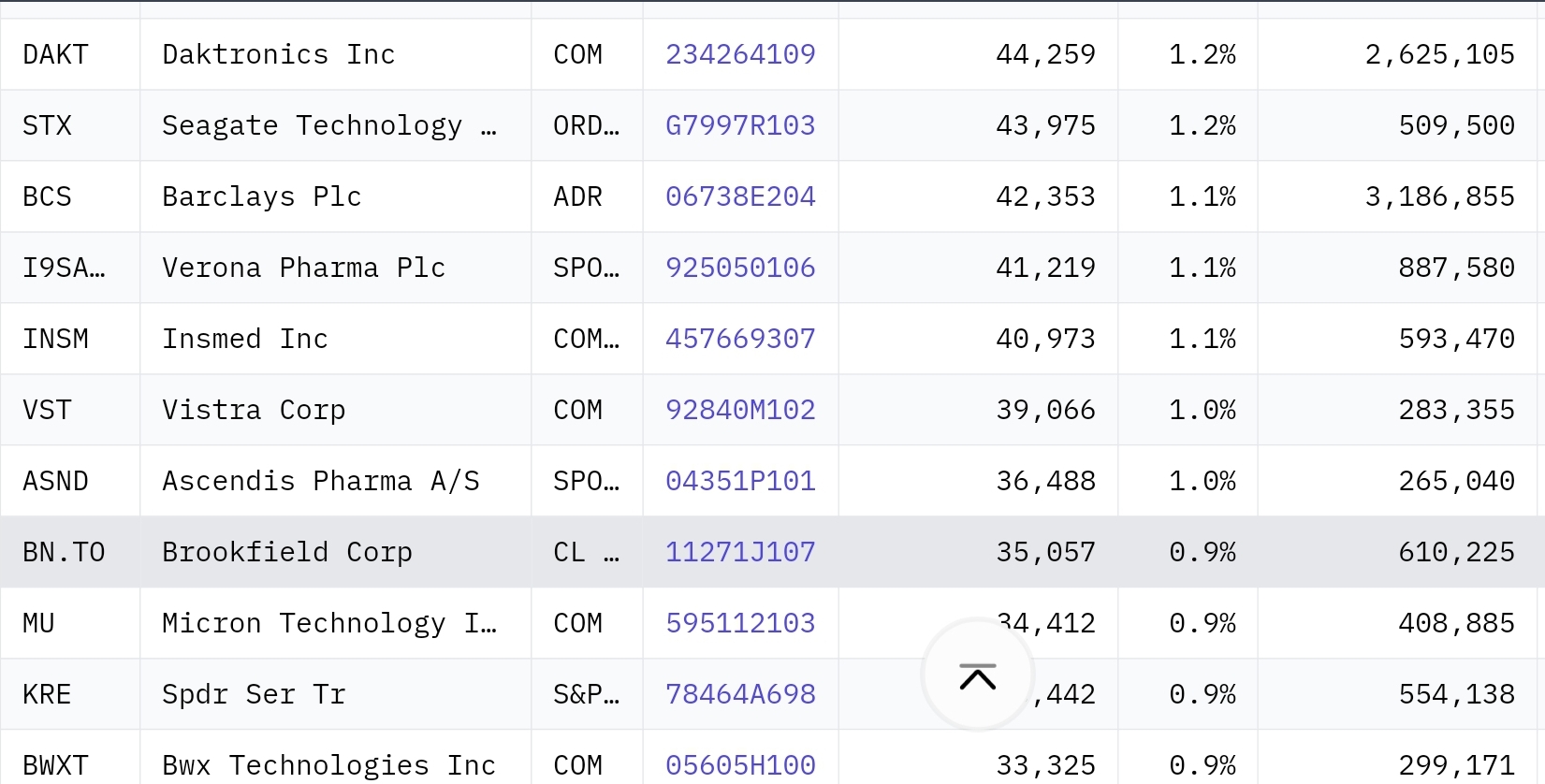1545x784 pixels.
Task: Click the Vistra Corp company name
Action: pyautogui.click(x=254, y=410)
